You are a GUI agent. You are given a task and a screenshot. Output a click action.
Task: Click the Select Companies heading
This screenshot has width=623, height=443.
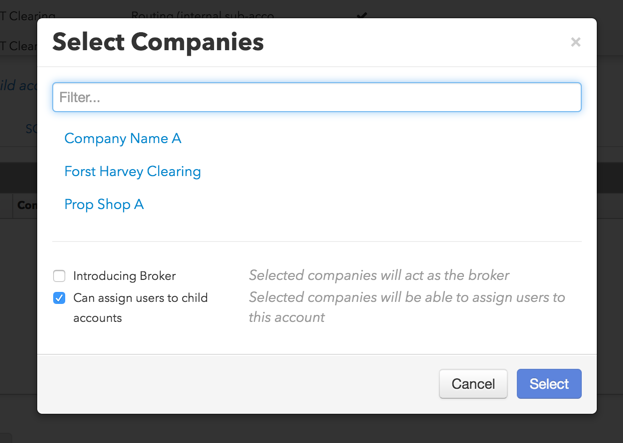pos(158,42)
